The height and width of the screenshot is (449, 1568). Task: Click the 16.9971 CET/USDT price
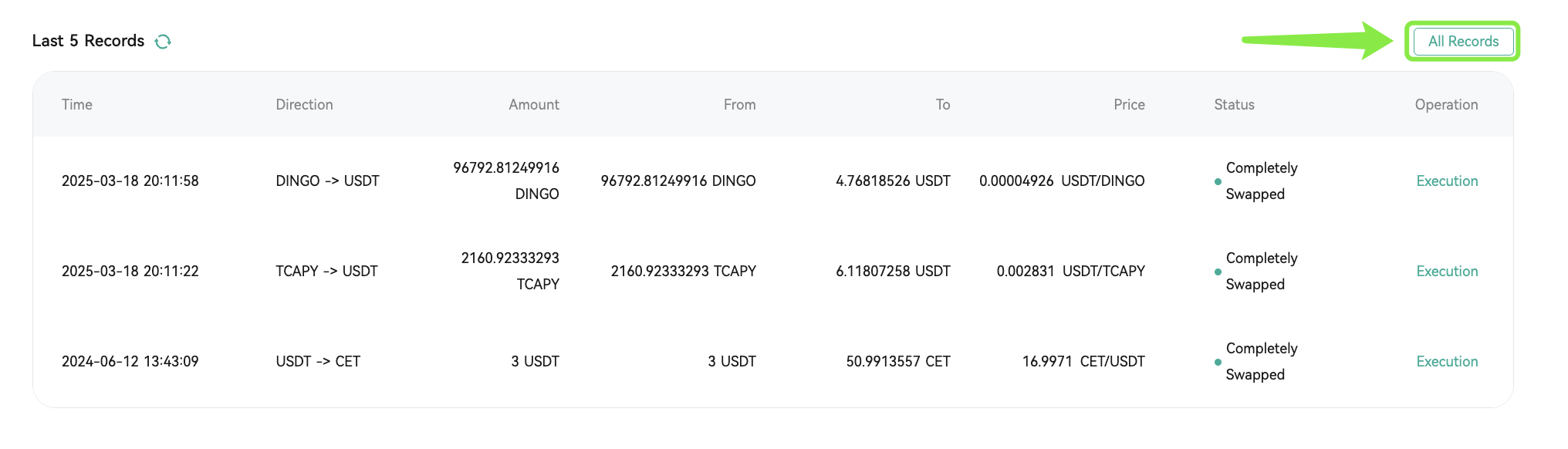tap(1083, 362)
